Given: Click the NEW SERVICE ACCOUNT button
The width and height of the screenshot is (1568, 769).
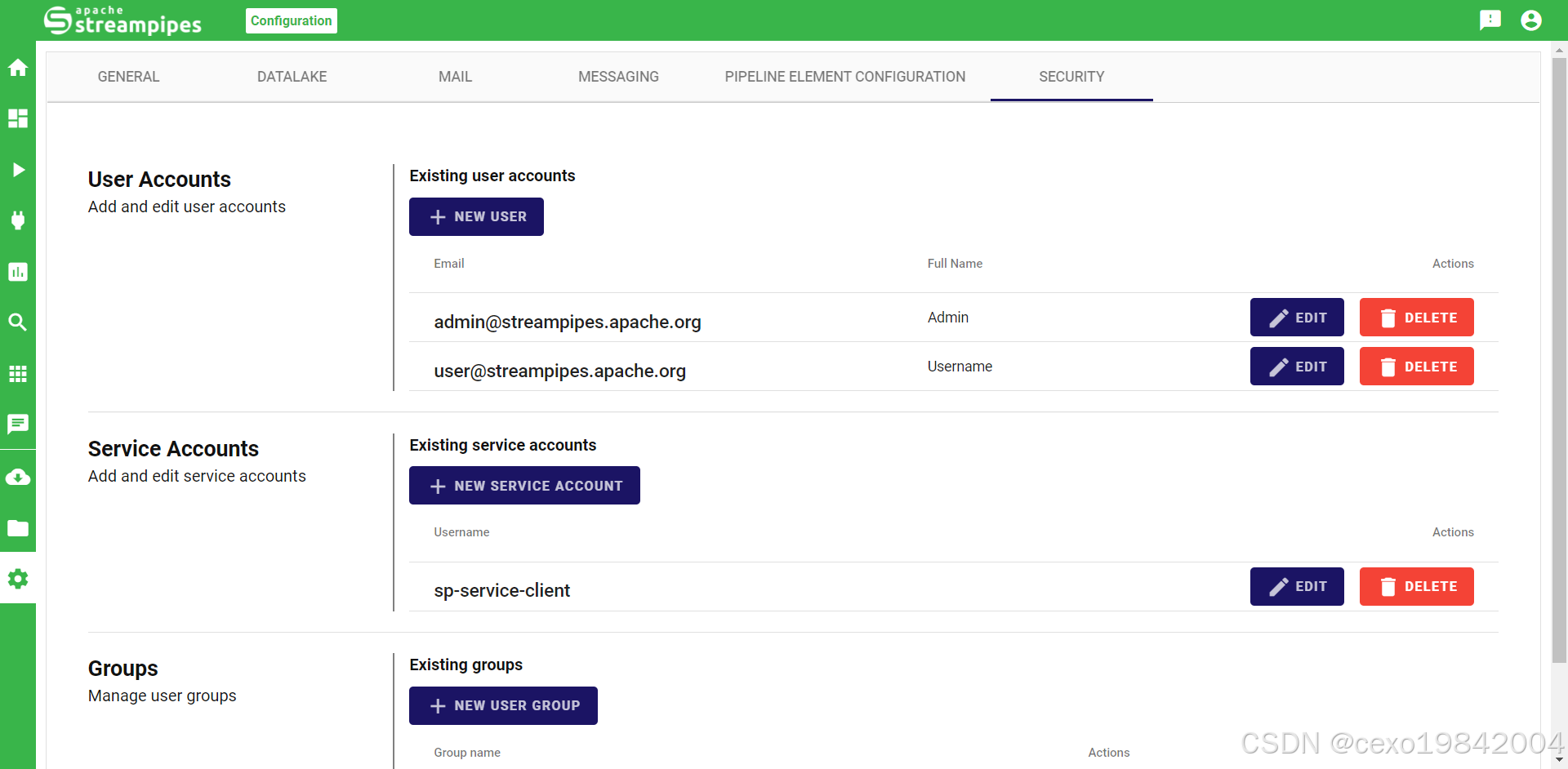Looking at the screenshot, I should 524,485.
